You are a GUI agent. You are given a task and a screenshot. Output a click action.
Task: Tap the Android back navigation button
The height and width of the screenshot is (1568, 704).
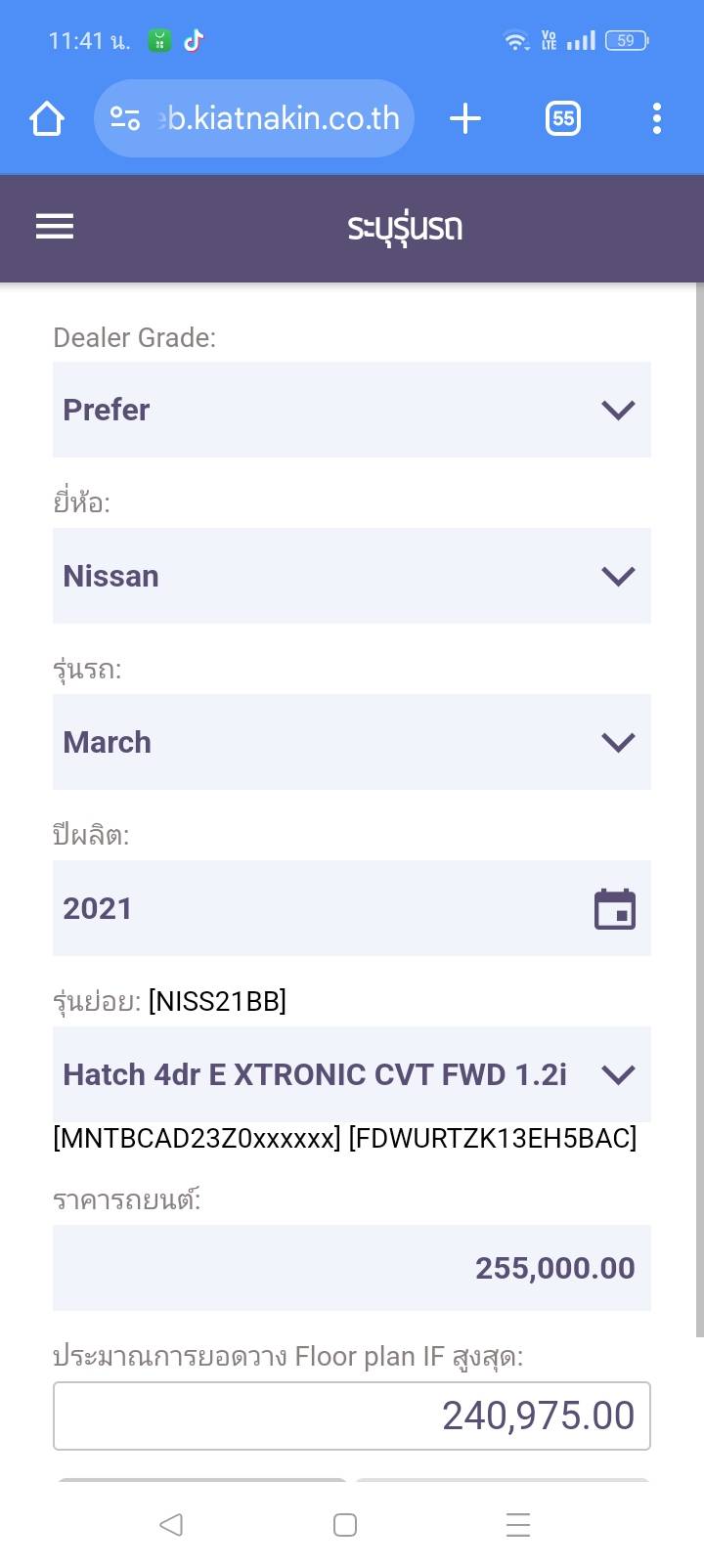pyautogui.click(x=171, y=1524)
